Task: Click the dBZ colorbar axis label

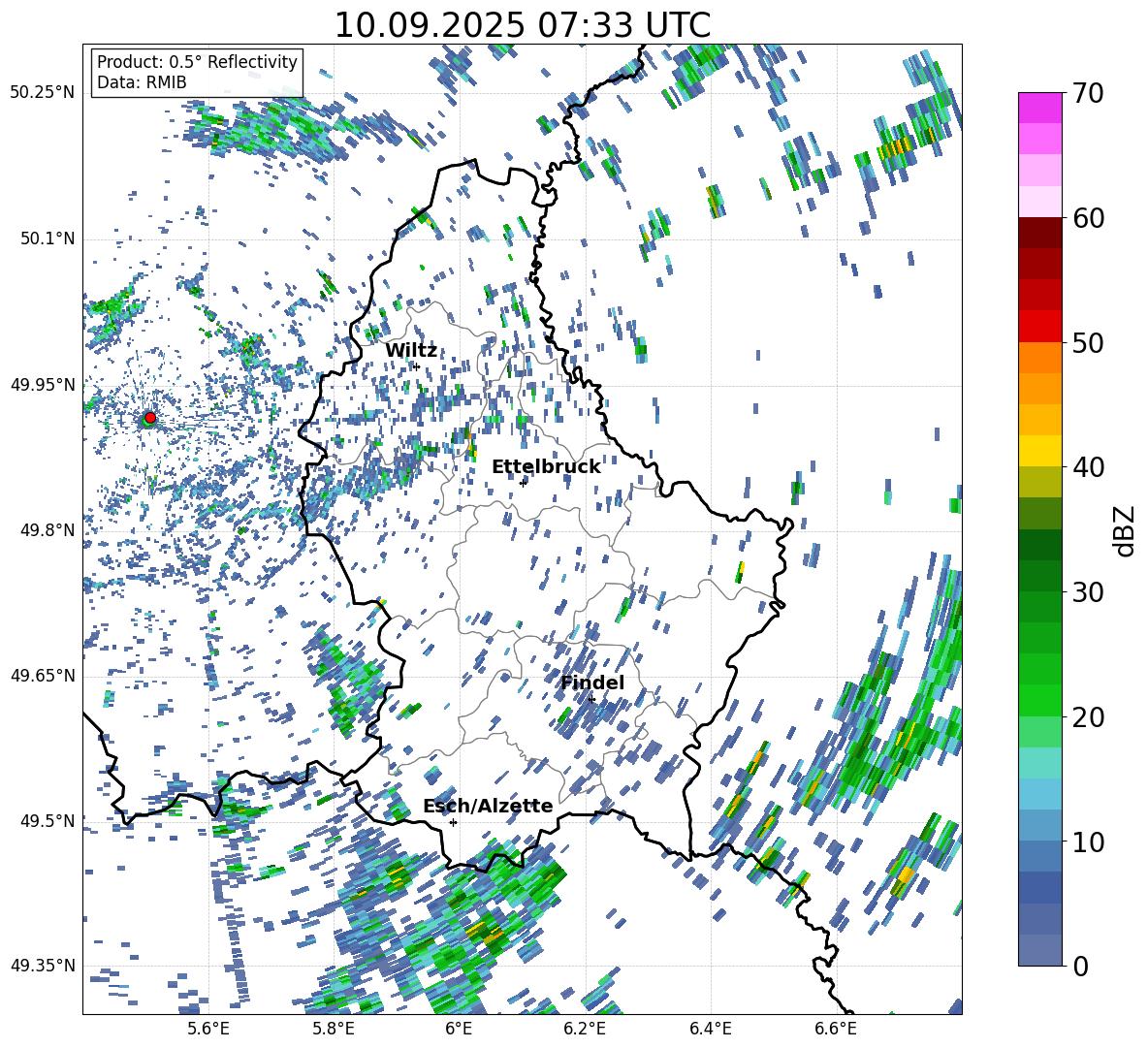Action: [x=1124, y=530]
